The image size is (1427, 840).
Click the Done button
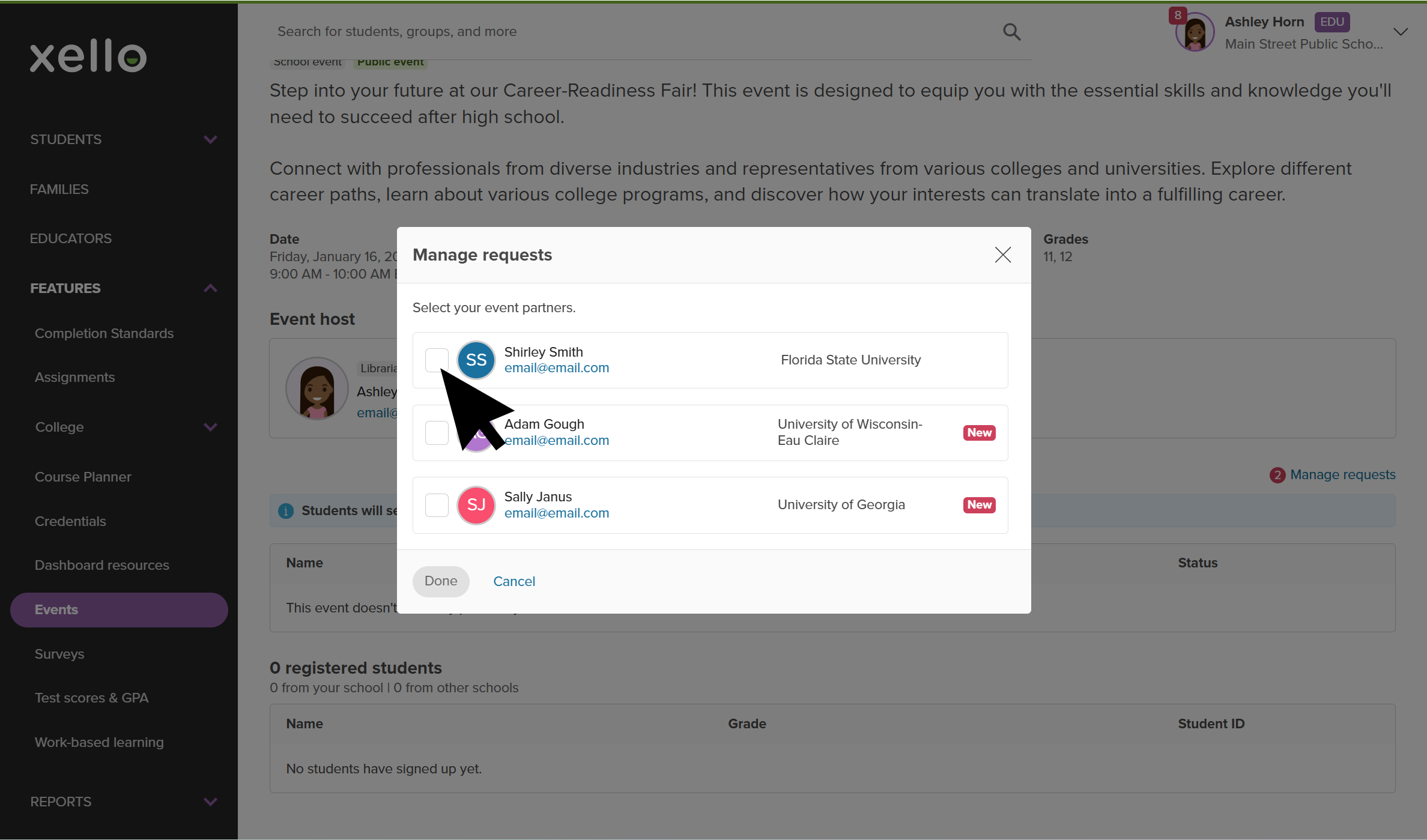click(441, 581)
